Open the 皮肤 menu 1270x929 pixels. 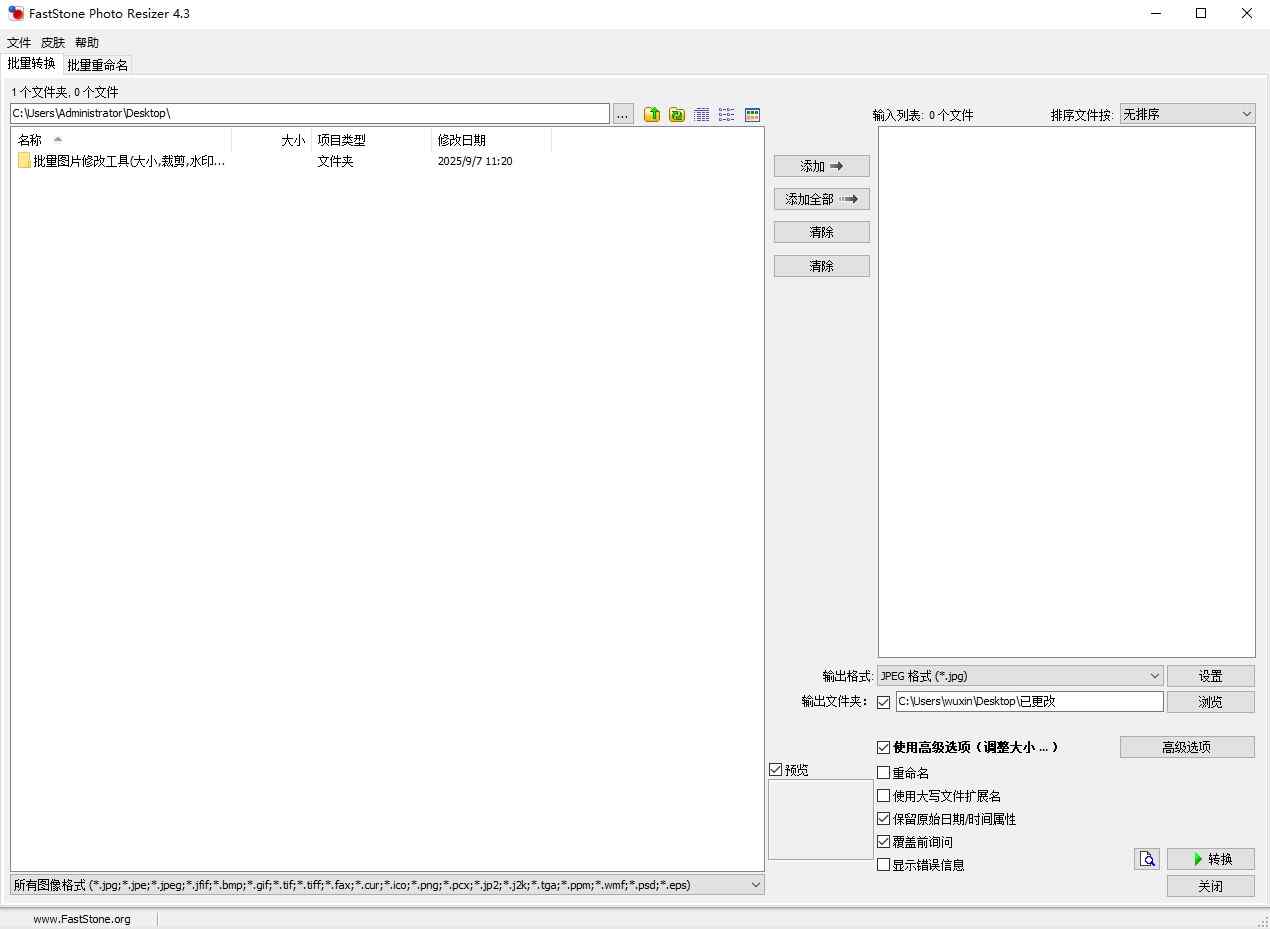click(53, 43)
